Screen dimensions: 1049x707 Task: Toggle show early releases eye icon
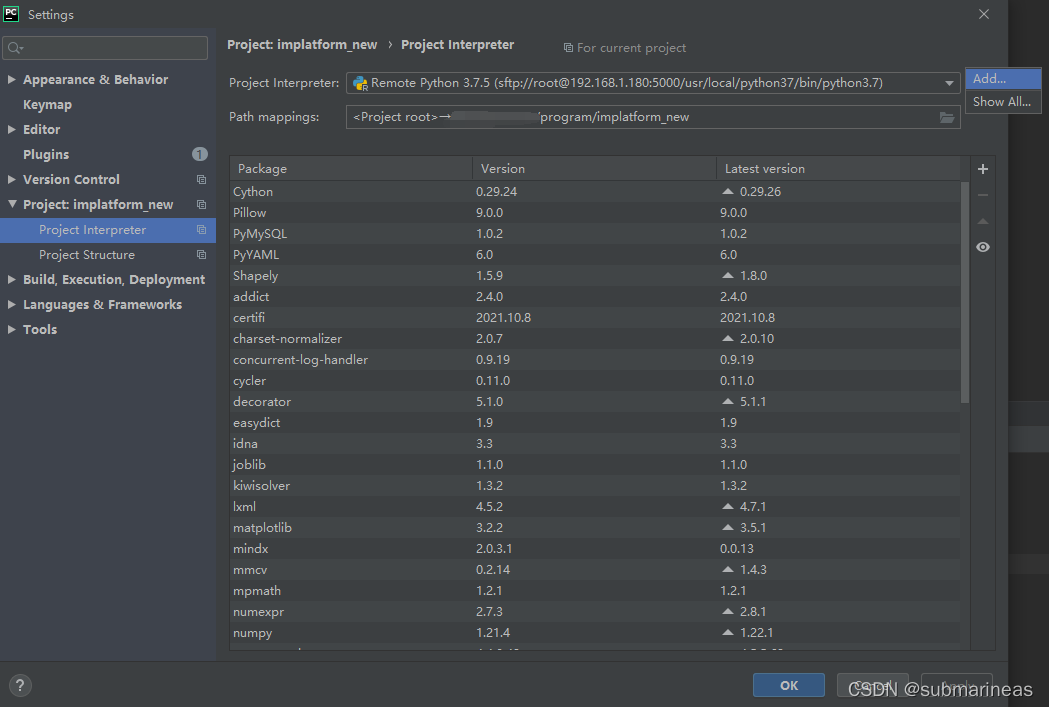983,247
